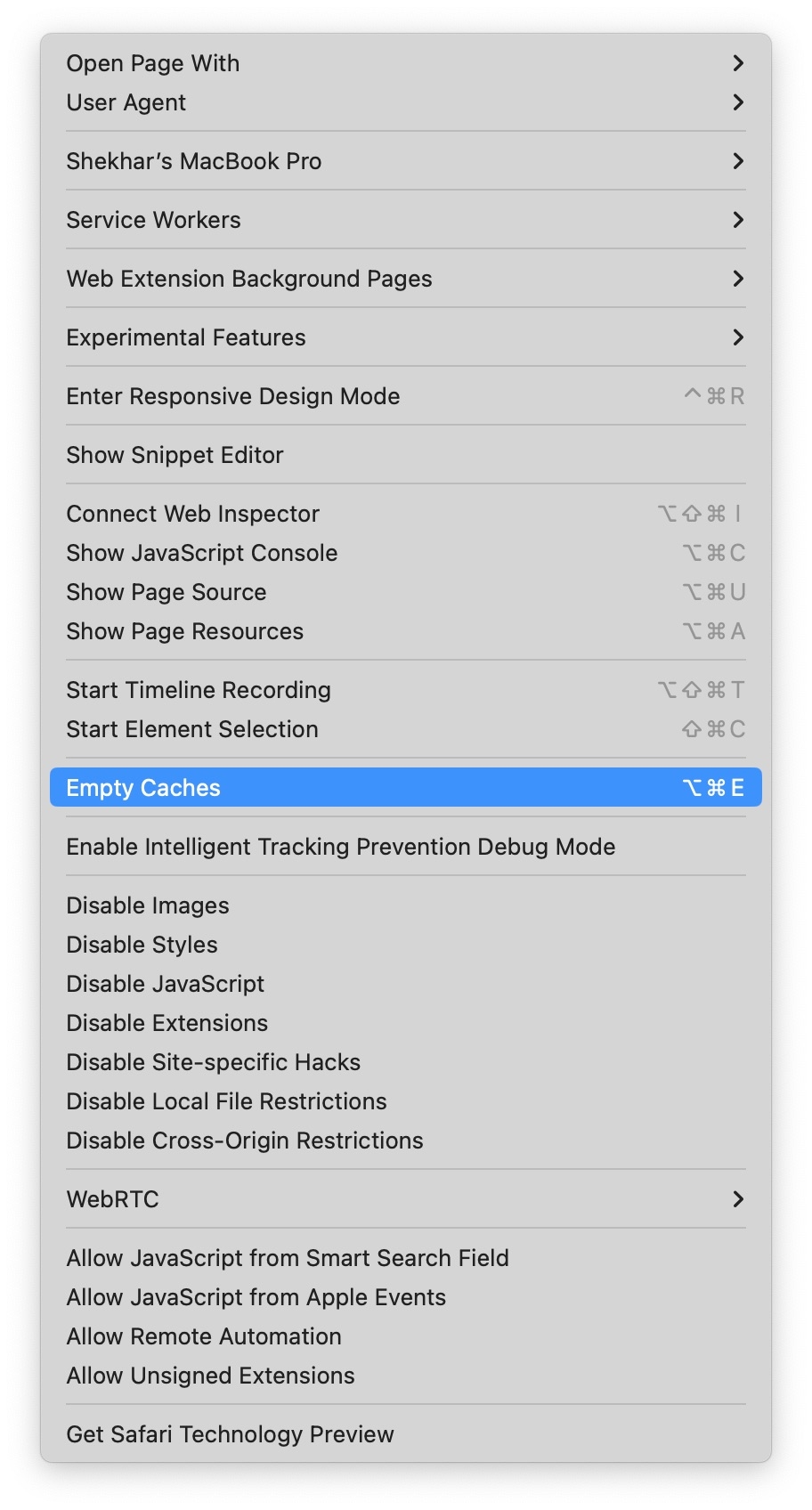Open the Service Workers submenu
812x1510 pixels.
coord(405,220)
